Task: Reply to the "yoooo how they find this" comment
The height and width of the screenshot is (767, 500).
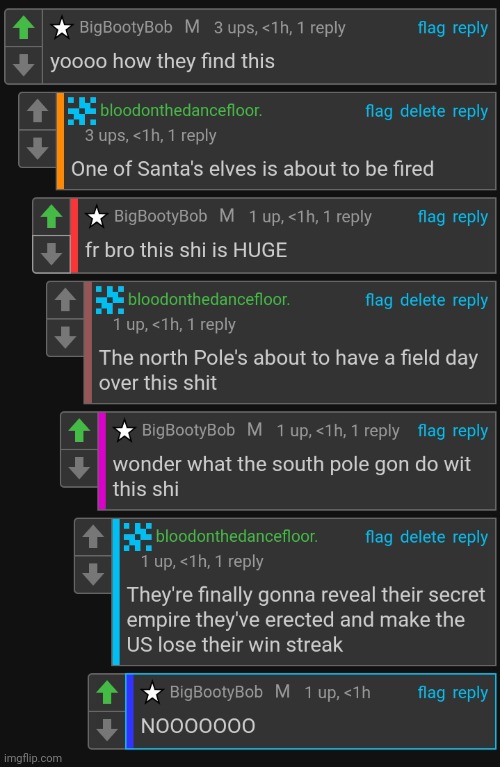Action: pos(470,28)
